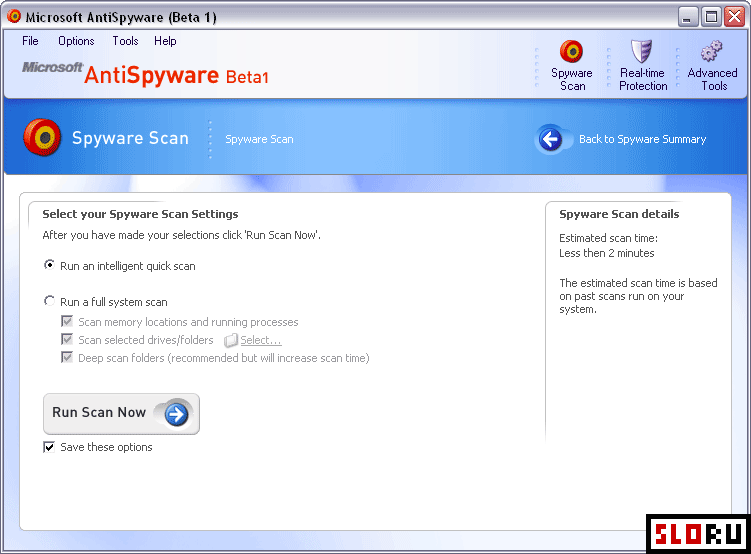Toggle Deep scan folders checkbox

pyautogui.click(x=67, y=358)
